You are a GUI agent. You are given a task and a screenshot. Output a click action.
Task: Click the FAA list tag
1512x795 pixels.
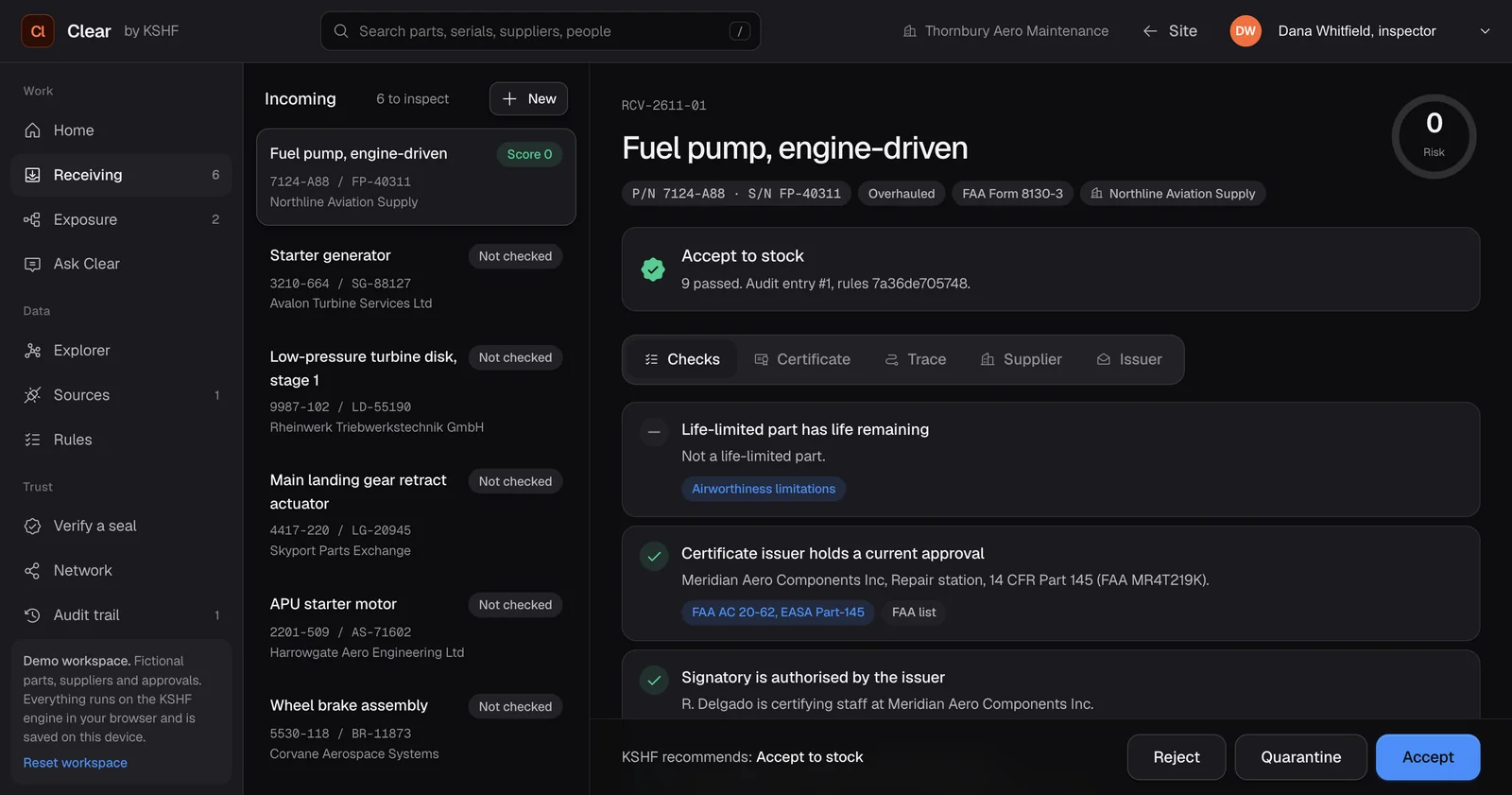[914, 613]
